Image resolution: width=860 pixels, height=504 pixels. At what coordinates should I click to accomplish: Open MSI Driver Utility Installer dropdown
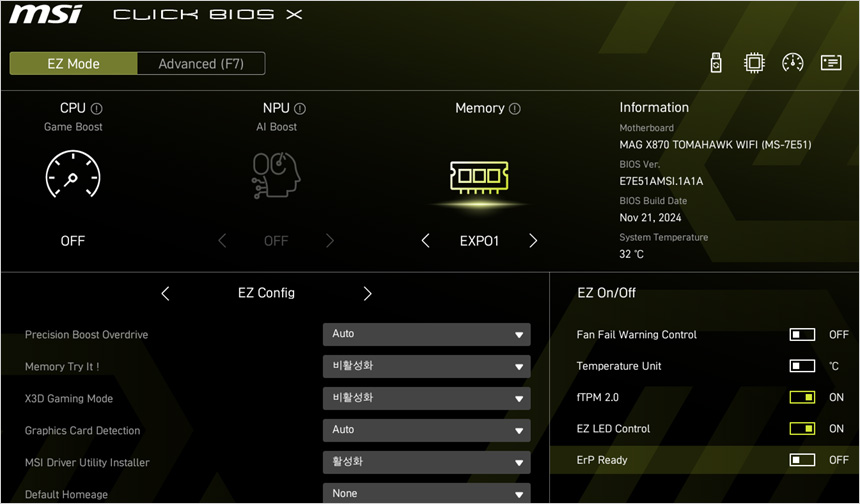coord(426,462)
